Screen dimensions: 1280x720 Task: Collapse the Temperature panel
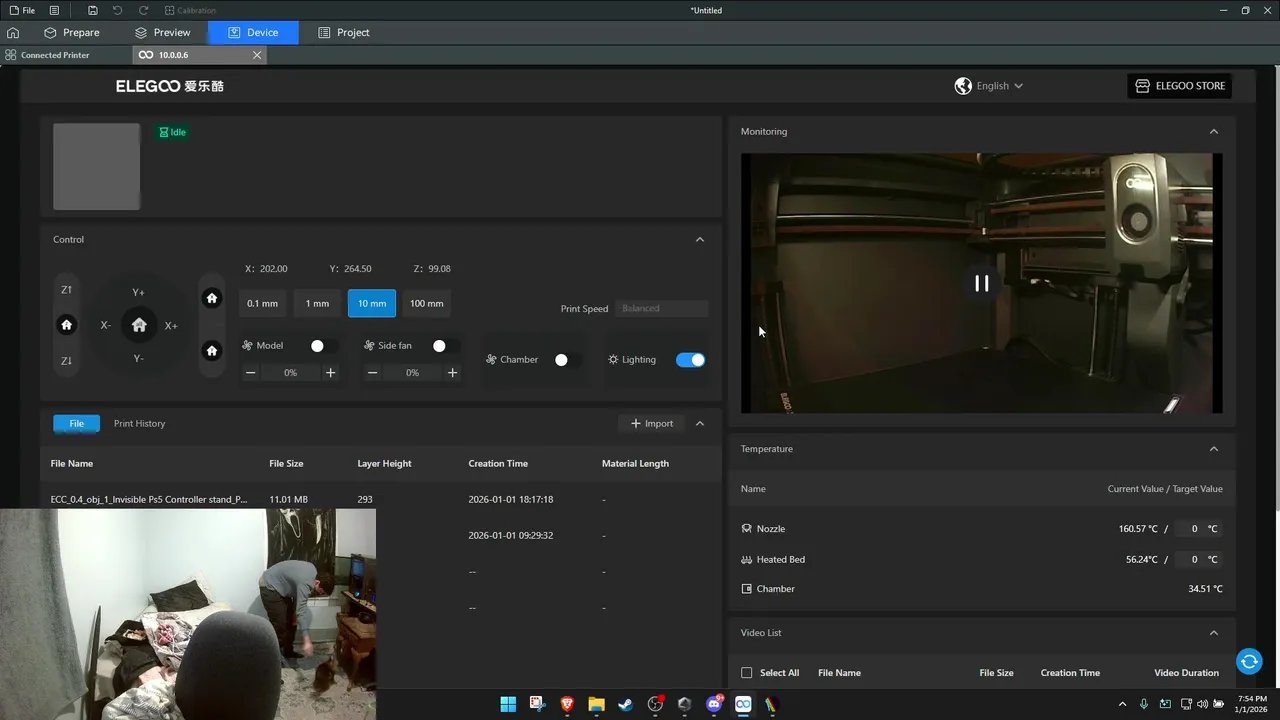point(1213,449)
